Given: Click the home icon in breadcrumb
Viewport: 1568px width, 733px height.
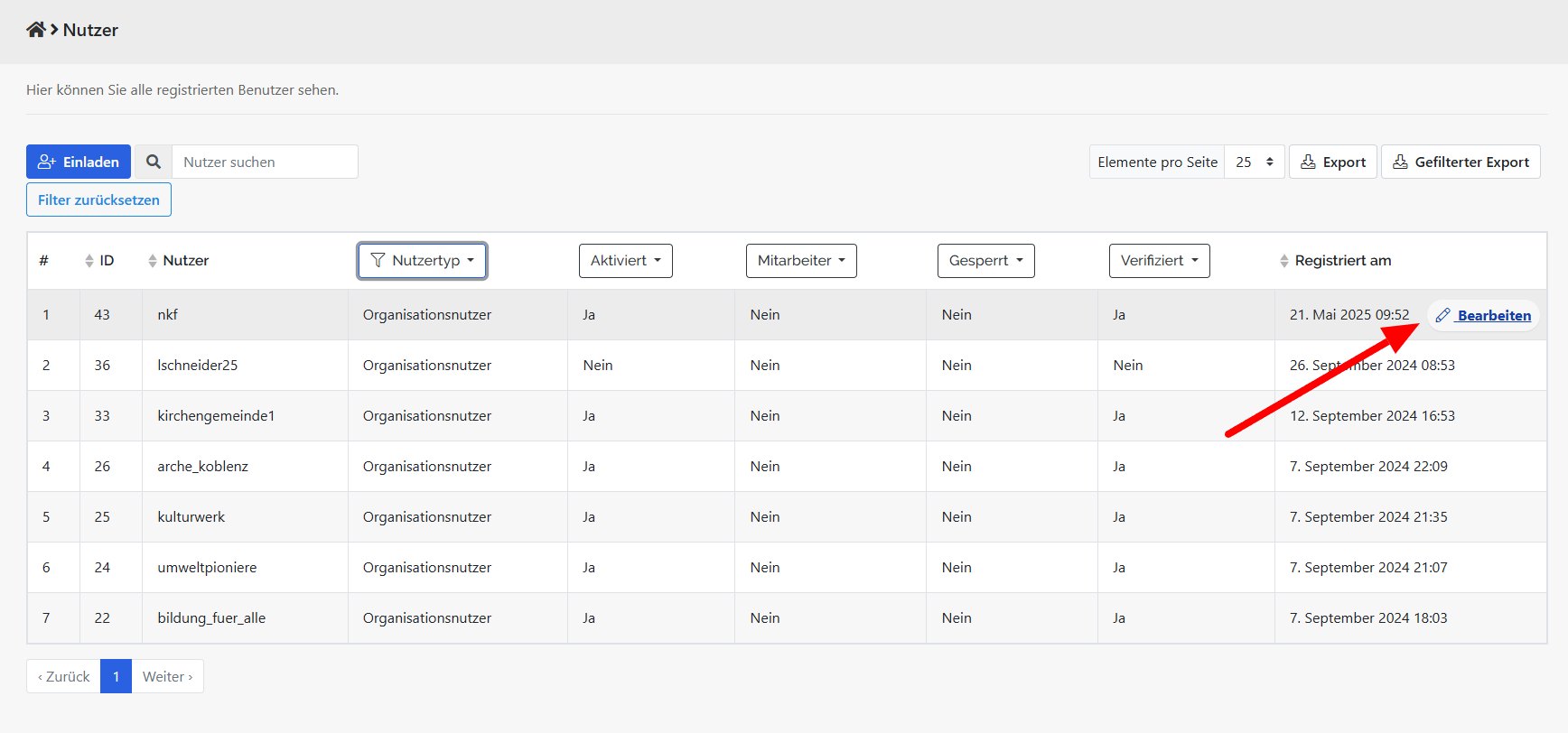Looking at the screenshot, I should click(36, 30).
